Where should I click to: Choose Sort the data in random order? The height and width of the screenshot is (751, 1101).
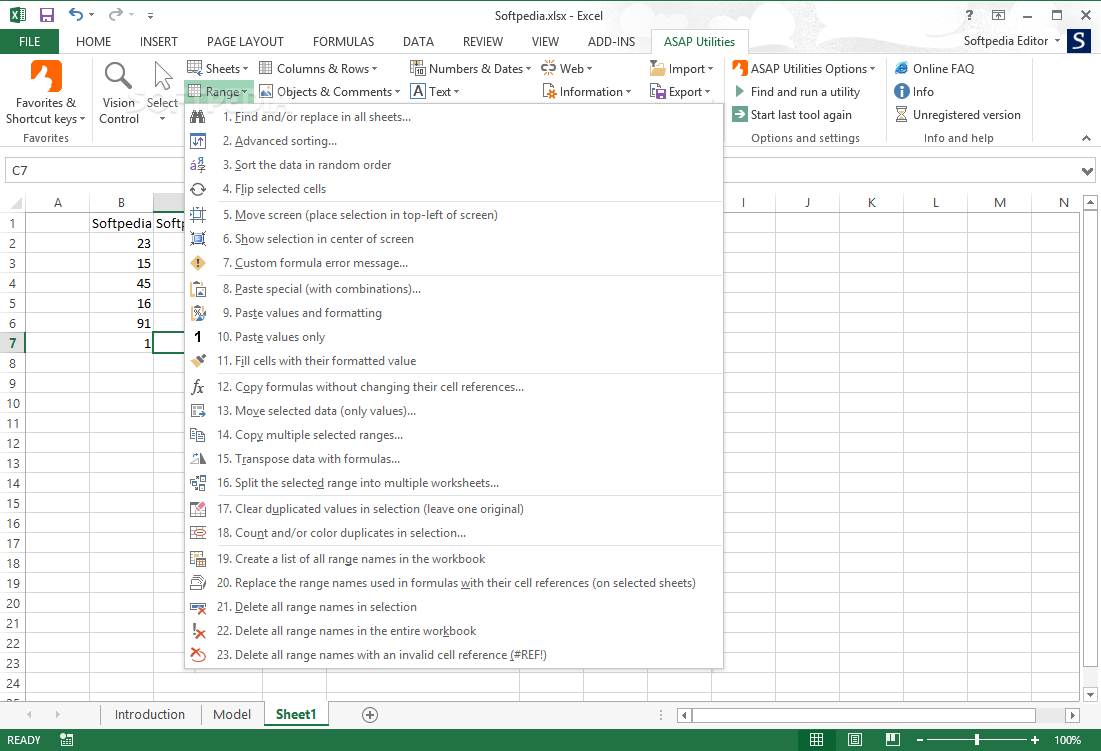(454, 165)
